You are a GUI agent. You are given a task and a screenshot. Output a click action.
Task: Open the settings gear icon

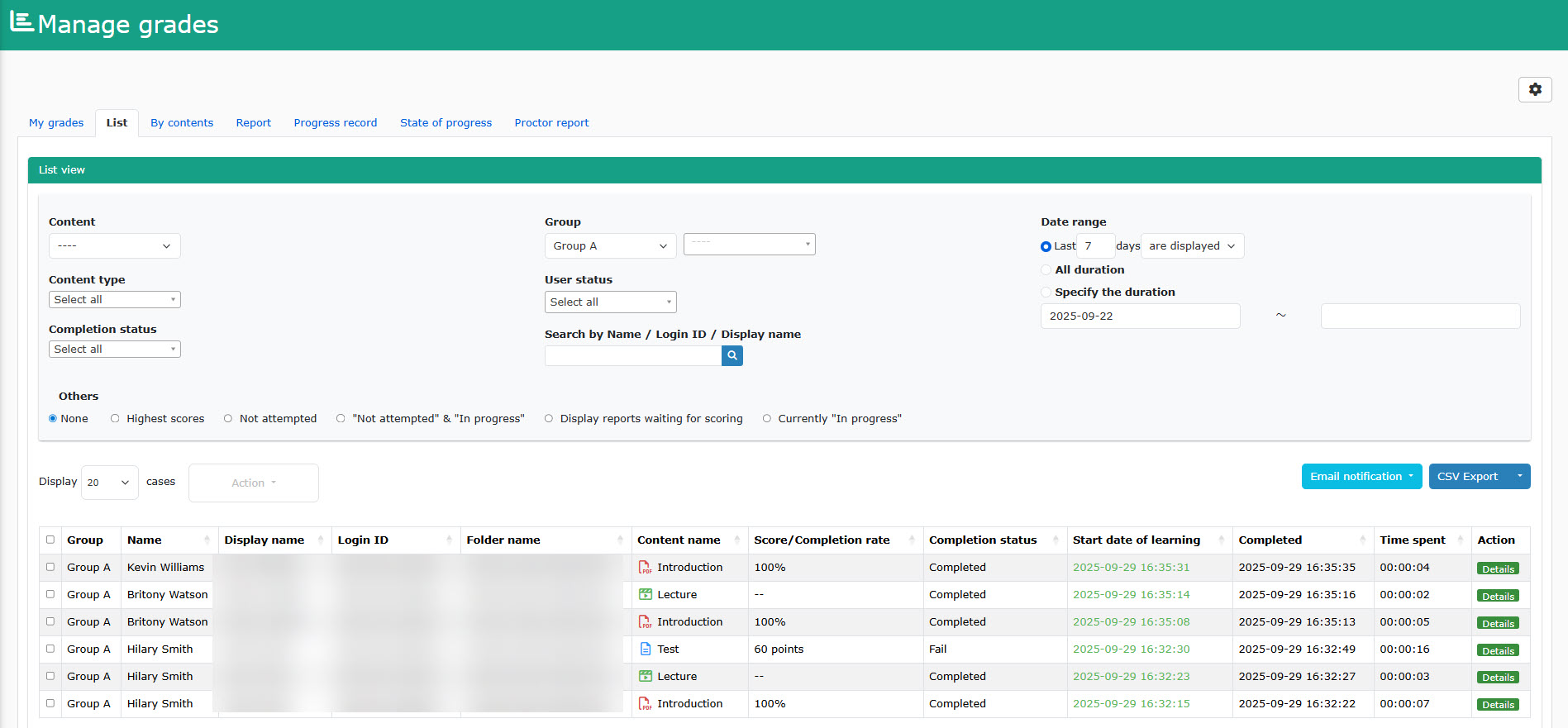click(x=1534, y=89)
